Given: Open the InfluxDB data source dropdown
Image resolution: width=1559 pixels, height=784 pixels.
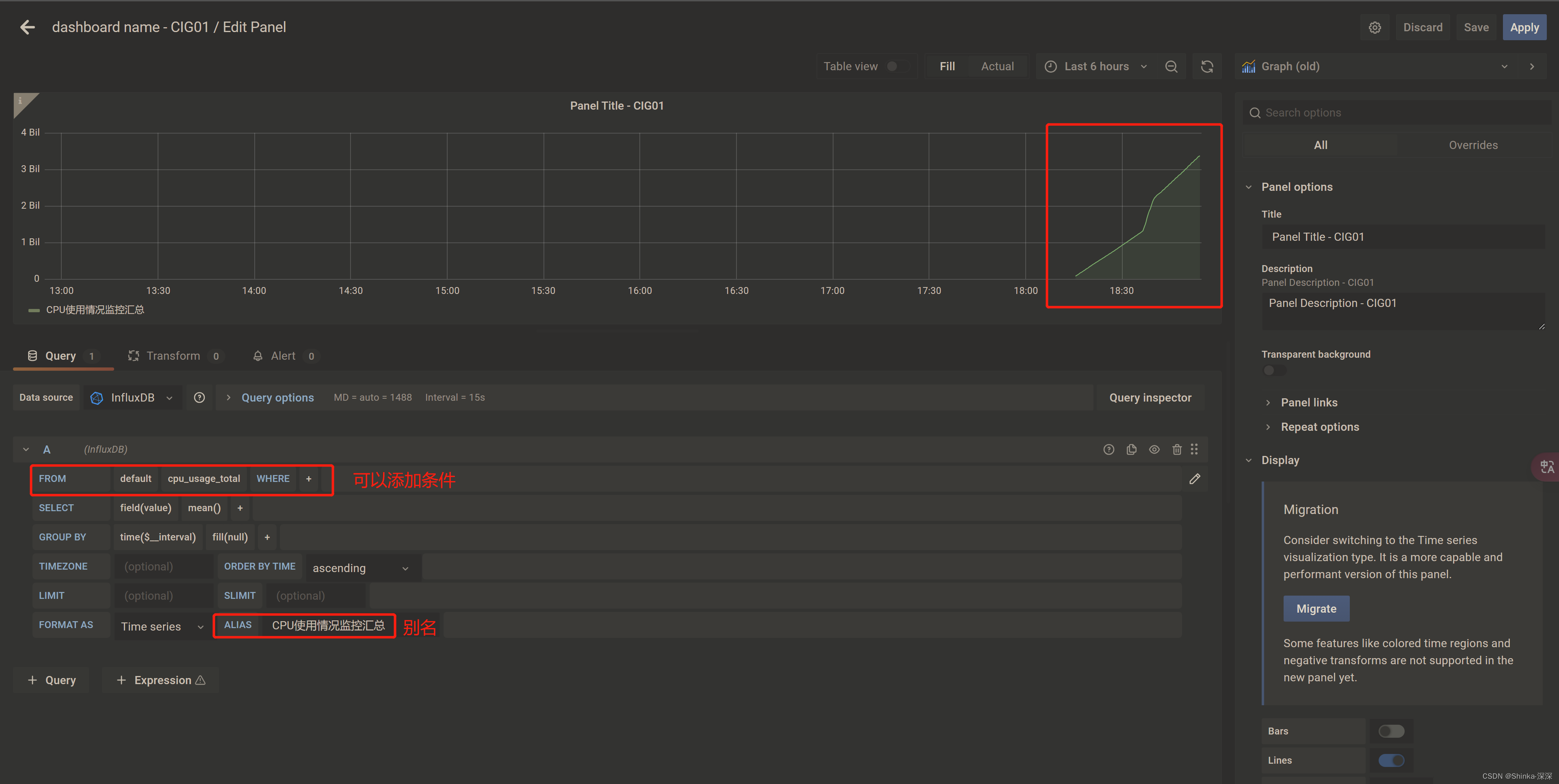Looking at the screenshot, I should click(132, 397).
